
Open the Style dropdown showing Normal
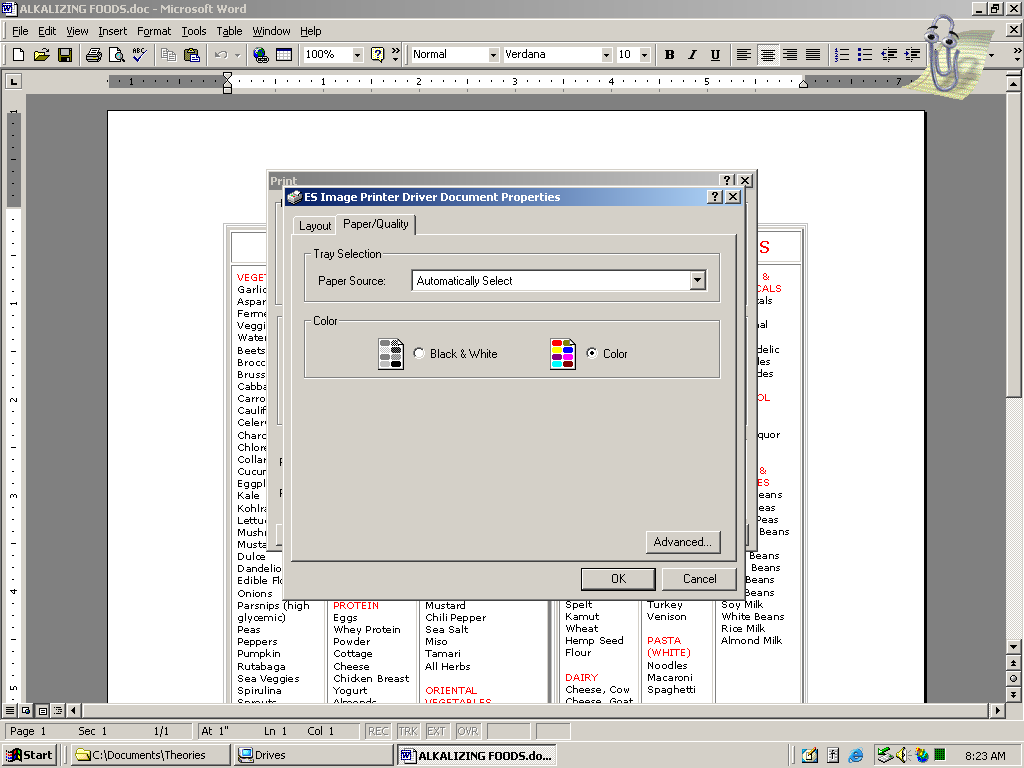click(494, 55)
